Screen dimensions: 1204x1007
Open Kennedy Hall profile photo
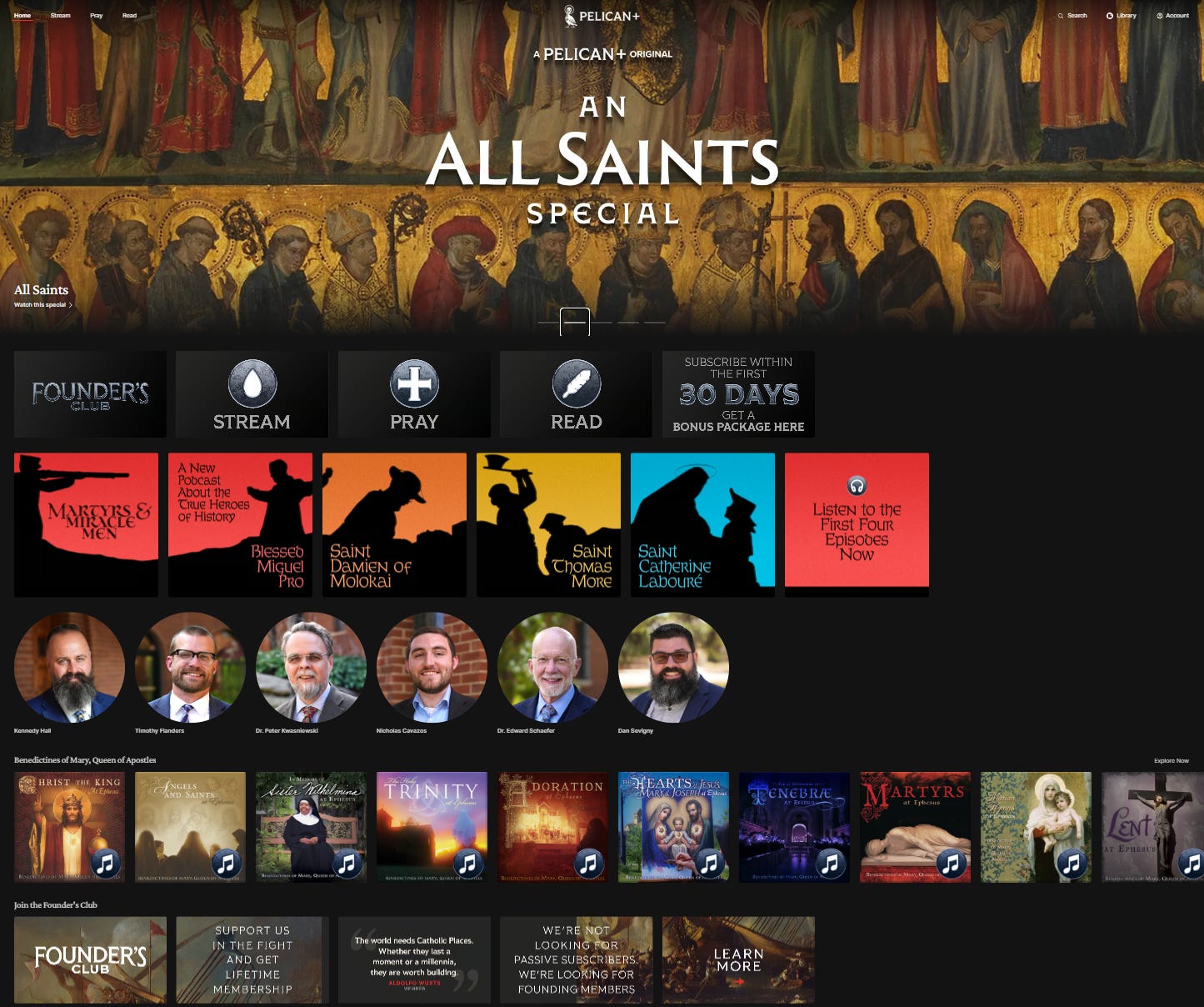coord(69,667)
